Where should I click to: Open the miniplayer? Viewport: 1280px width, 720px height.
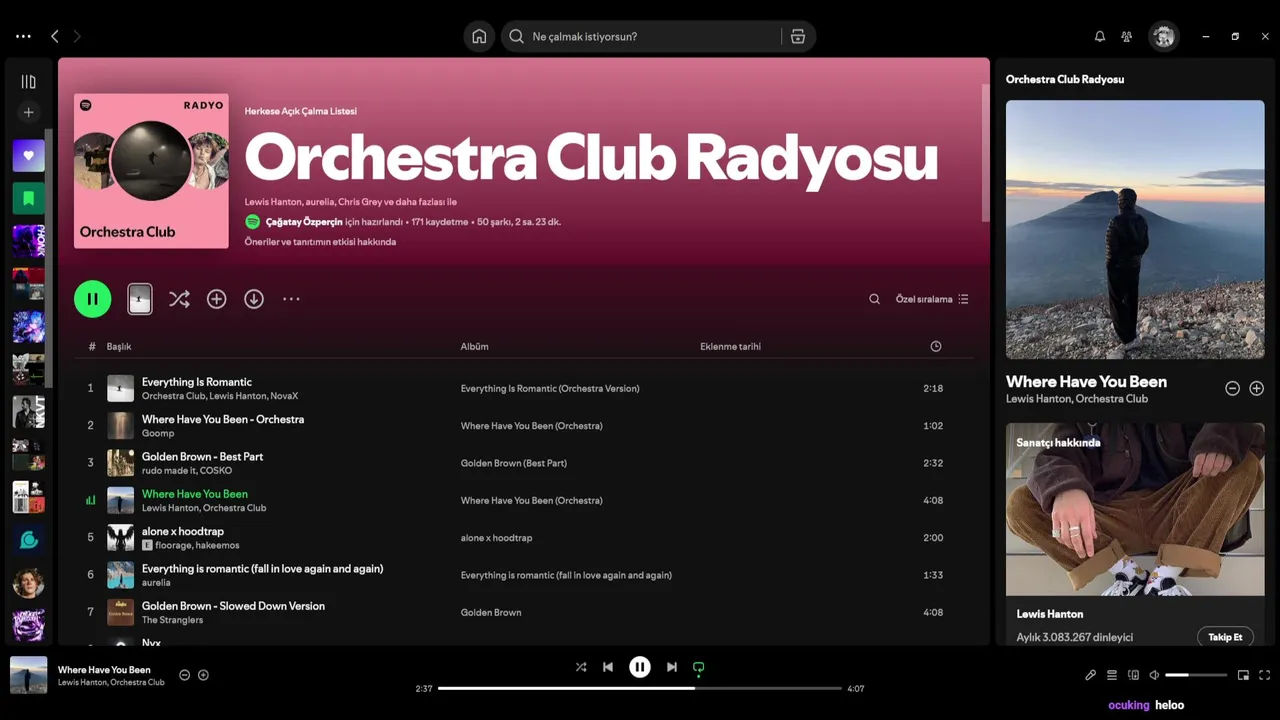1244,675
